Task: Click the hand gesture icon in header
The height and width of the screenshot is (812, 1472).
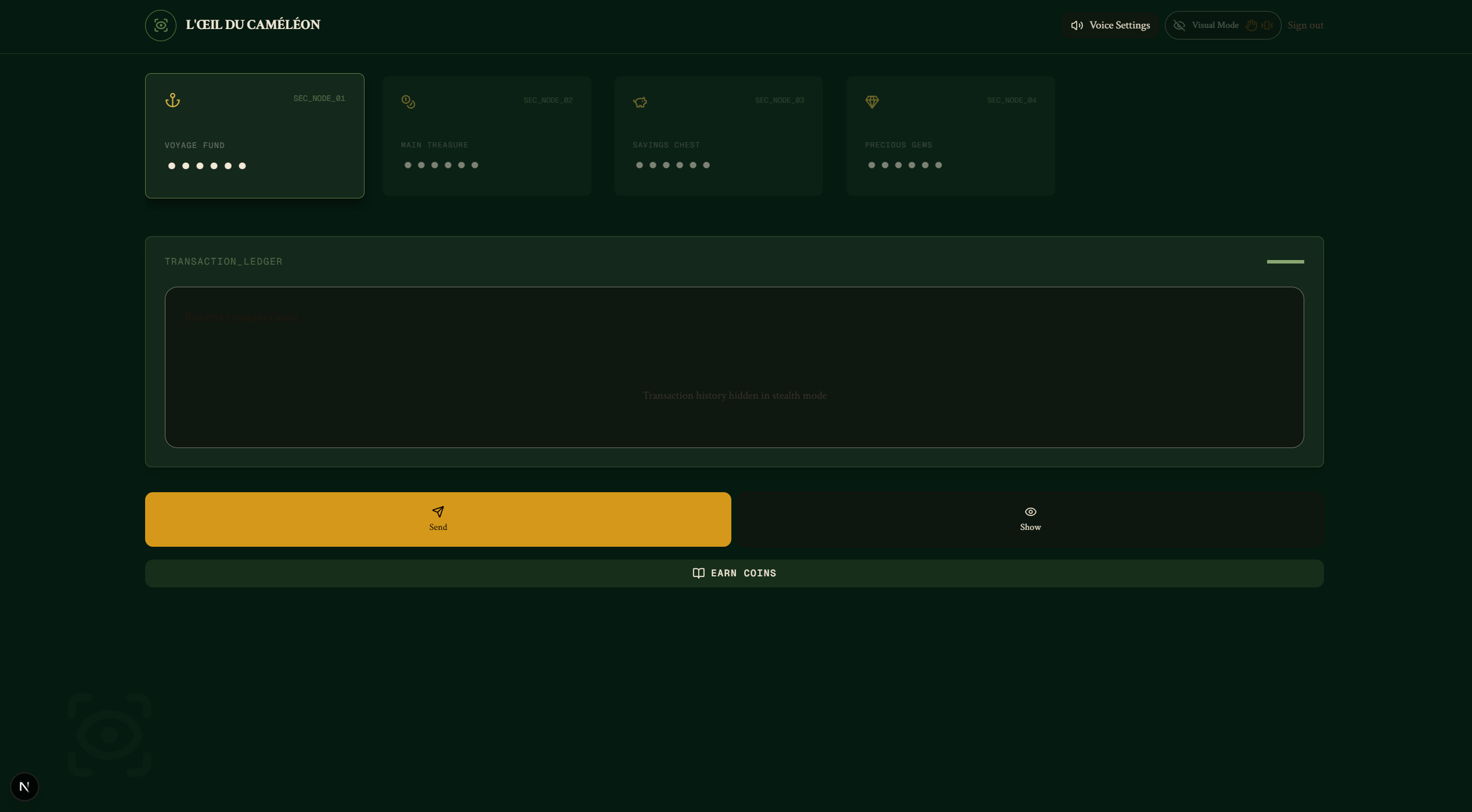Action: coord(1251,26)
